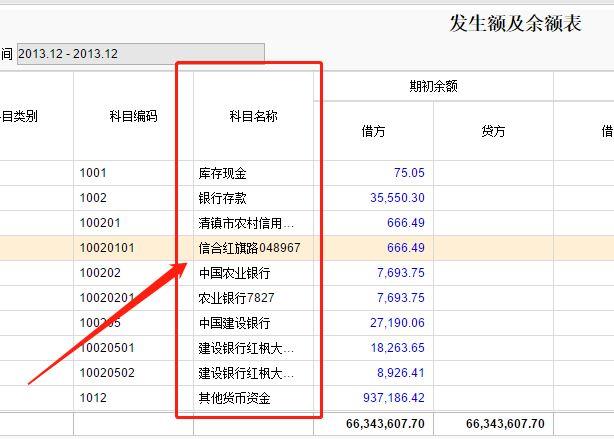614x439 pixels.
Task: Click the 清镇市农村信用 account name
Action: point(246,223)
